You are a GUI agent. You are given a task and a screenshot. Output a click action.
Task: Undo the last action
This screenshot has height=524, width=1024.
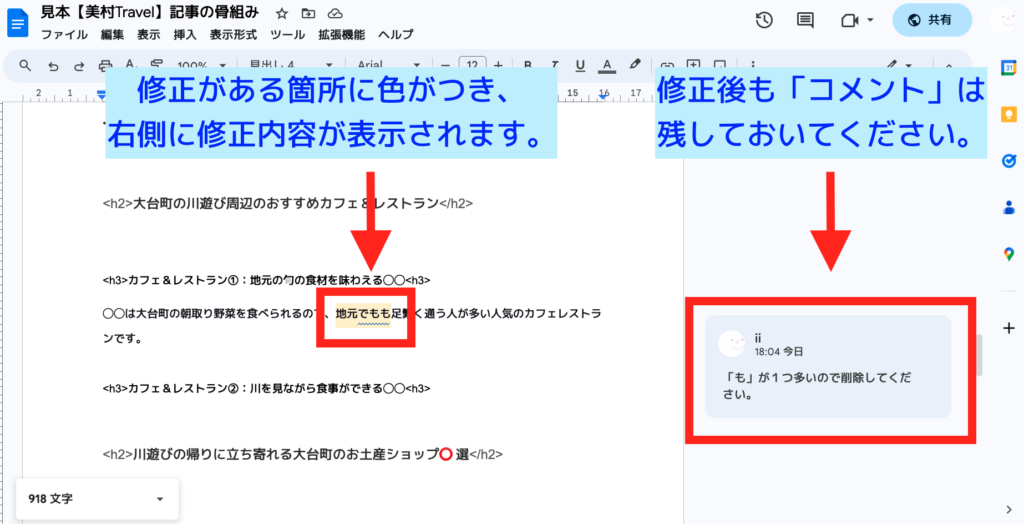coord(53,65)
